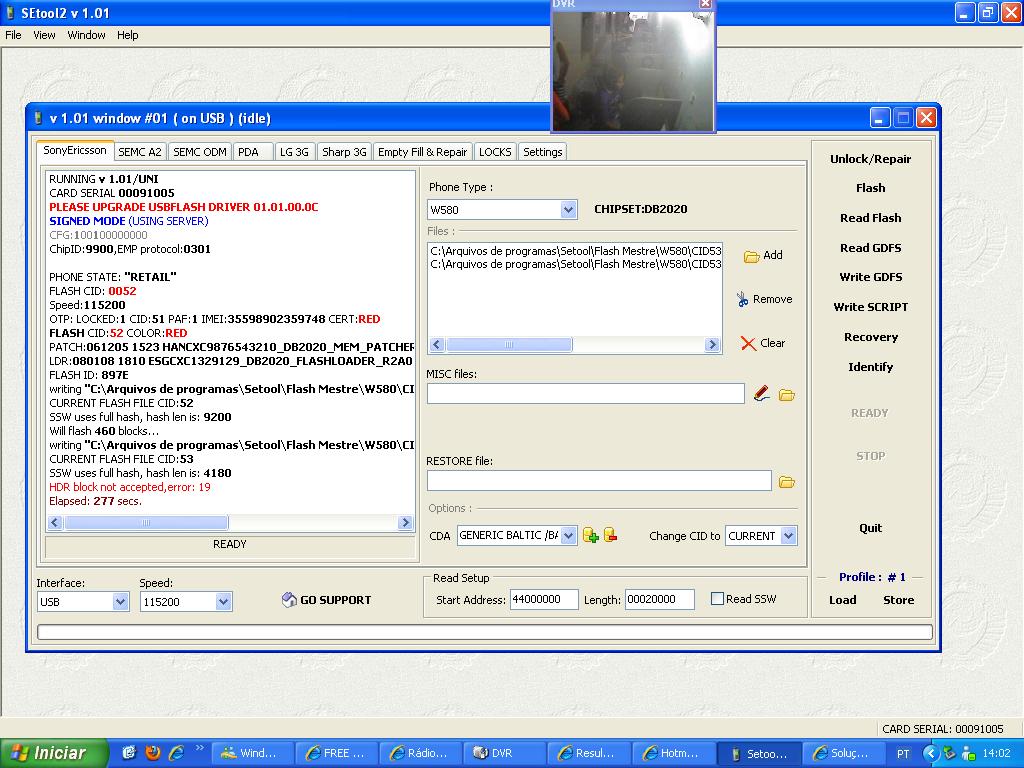Click the Flash button
Screen dimensions: 1024x768
(x=870, y=188)
